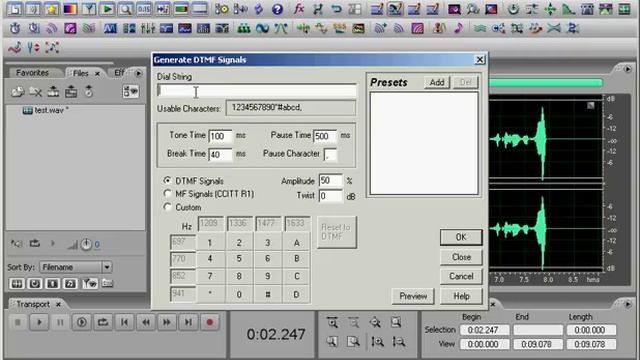This screenshot has height=360, width=640.
Task: Click zoom out vertically icon in Zoom panel
Action: point(398,341)
